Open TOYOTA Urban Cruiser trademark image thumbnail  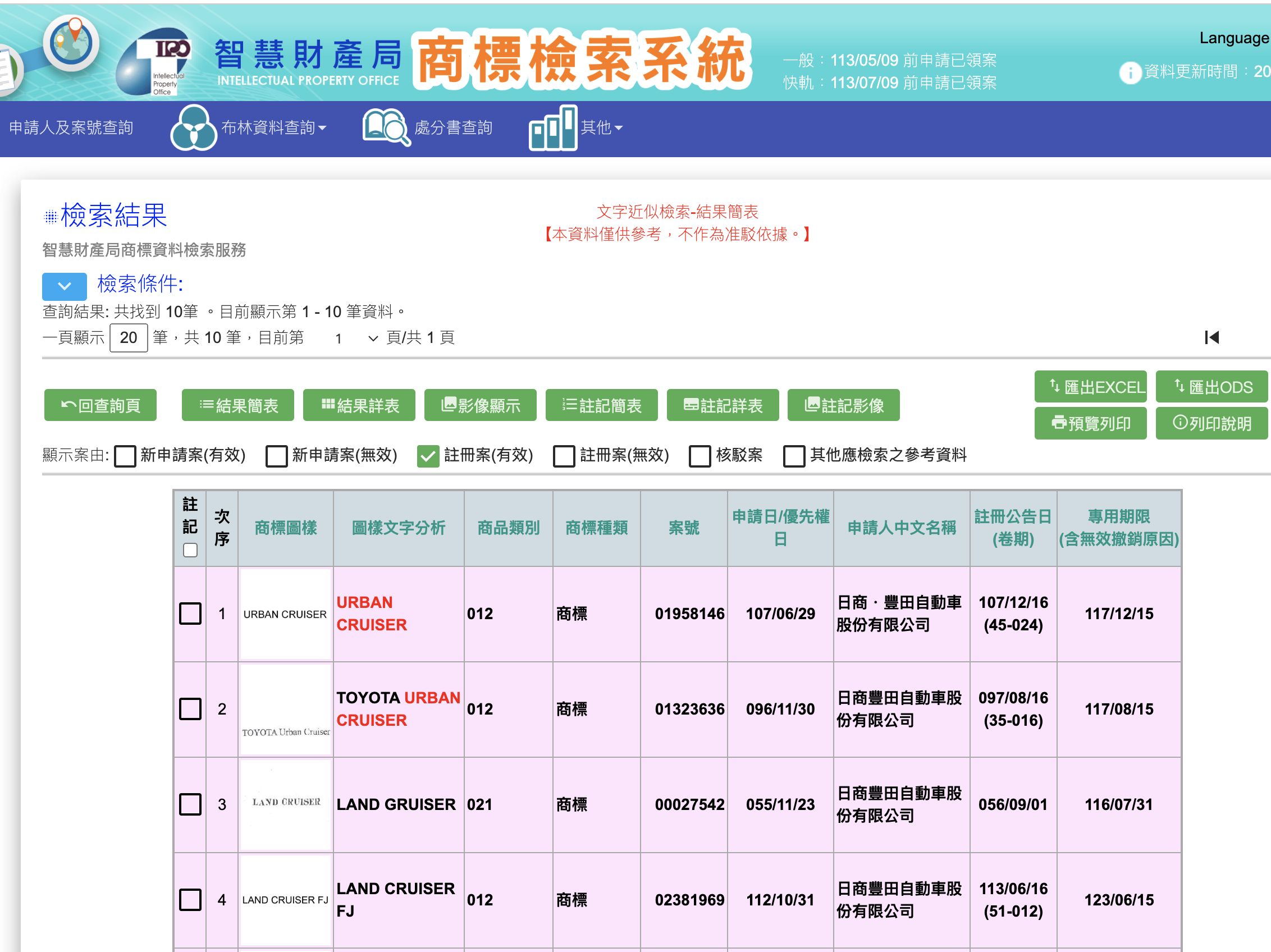(286, 710)
